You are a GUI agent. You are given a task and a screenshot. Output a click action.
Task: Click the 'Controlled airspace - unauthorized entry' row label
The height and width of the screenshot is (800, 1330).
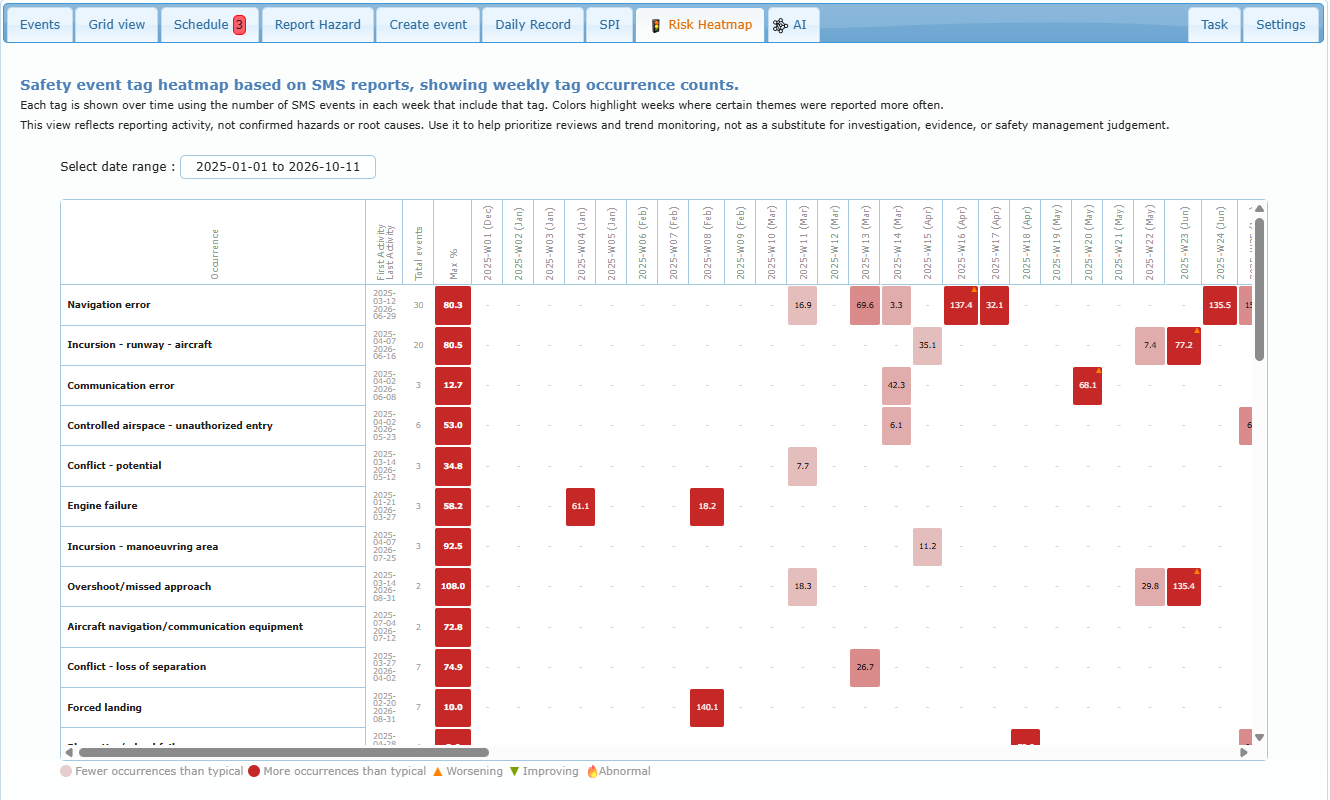coord(170,426)
